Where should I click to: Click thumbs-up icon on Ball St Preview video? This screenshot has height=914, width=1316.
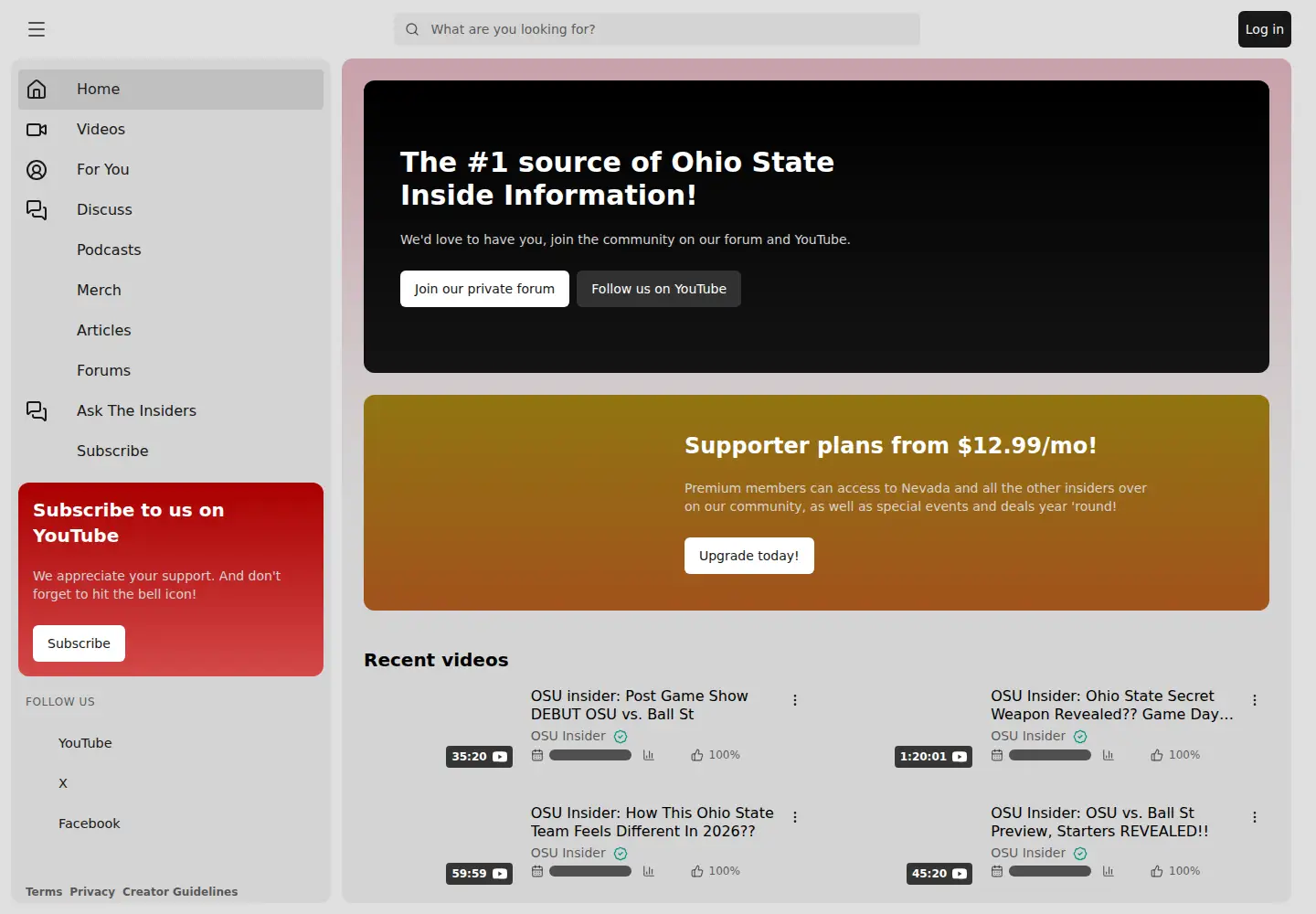1157,871
